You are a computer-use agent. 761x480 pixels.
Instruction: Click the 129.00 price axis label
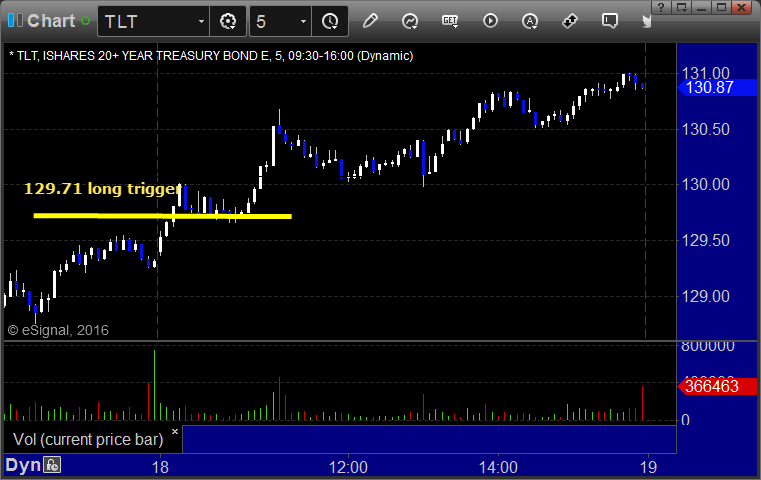click(705, 297)
